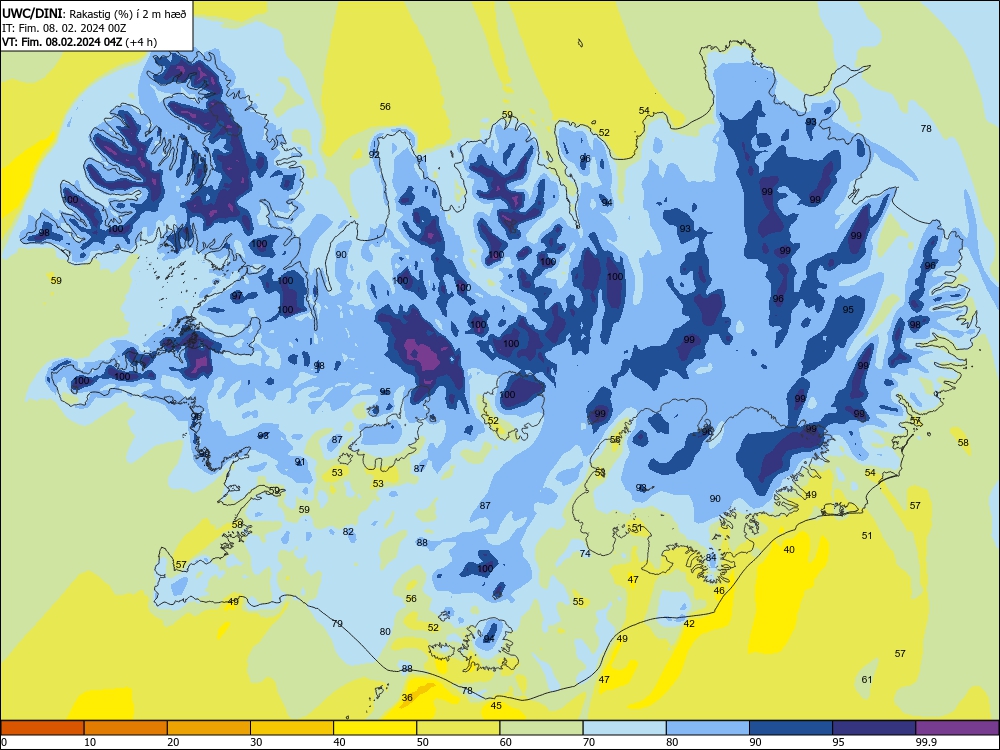Screen dimensions: 1000x750
Task: Select the humidity value 74 on the map
Action: click(585, 554)
